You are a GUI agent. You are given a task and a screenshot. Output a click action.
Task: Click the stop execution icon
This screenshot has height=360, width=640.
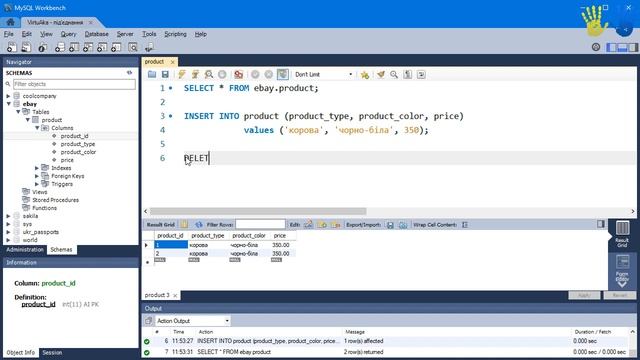(222, 74)
